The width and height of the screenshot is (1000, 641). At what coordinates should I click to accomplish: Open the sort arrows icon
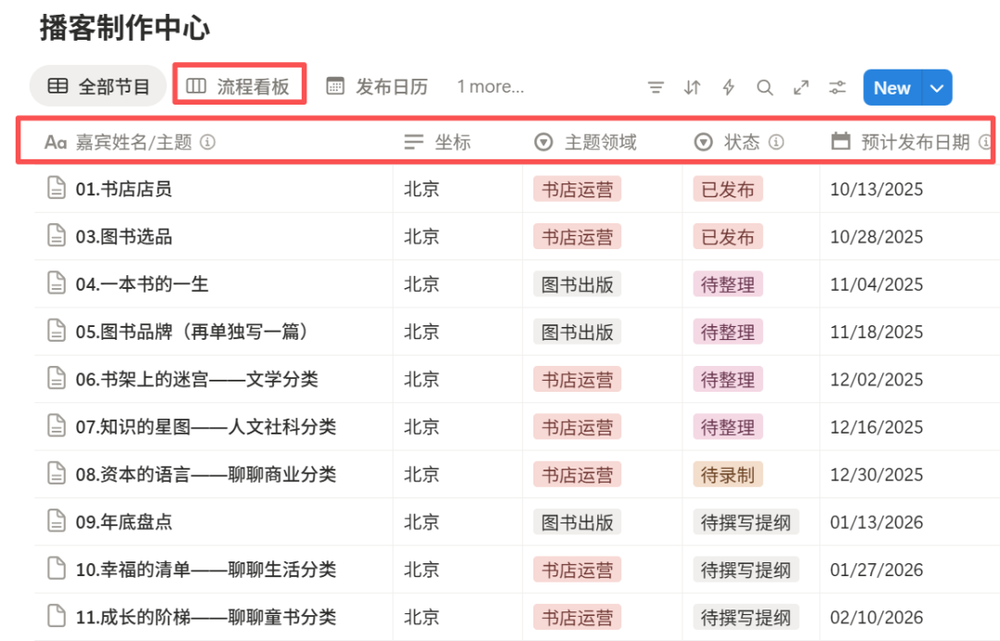(692, 88)
